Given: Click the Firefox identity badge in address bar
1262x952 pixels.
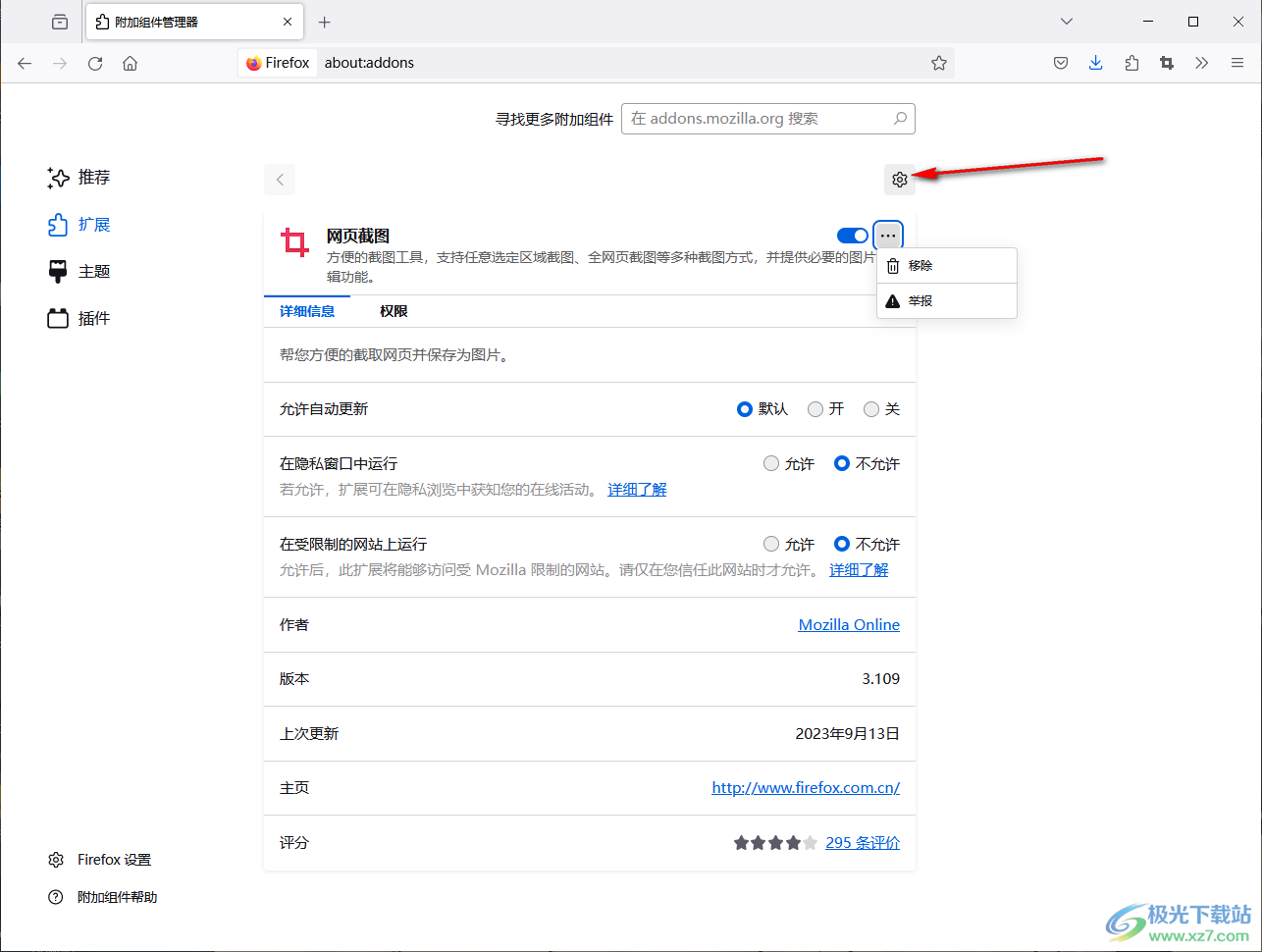Looking at the screenshot, I should pos(278,63).
